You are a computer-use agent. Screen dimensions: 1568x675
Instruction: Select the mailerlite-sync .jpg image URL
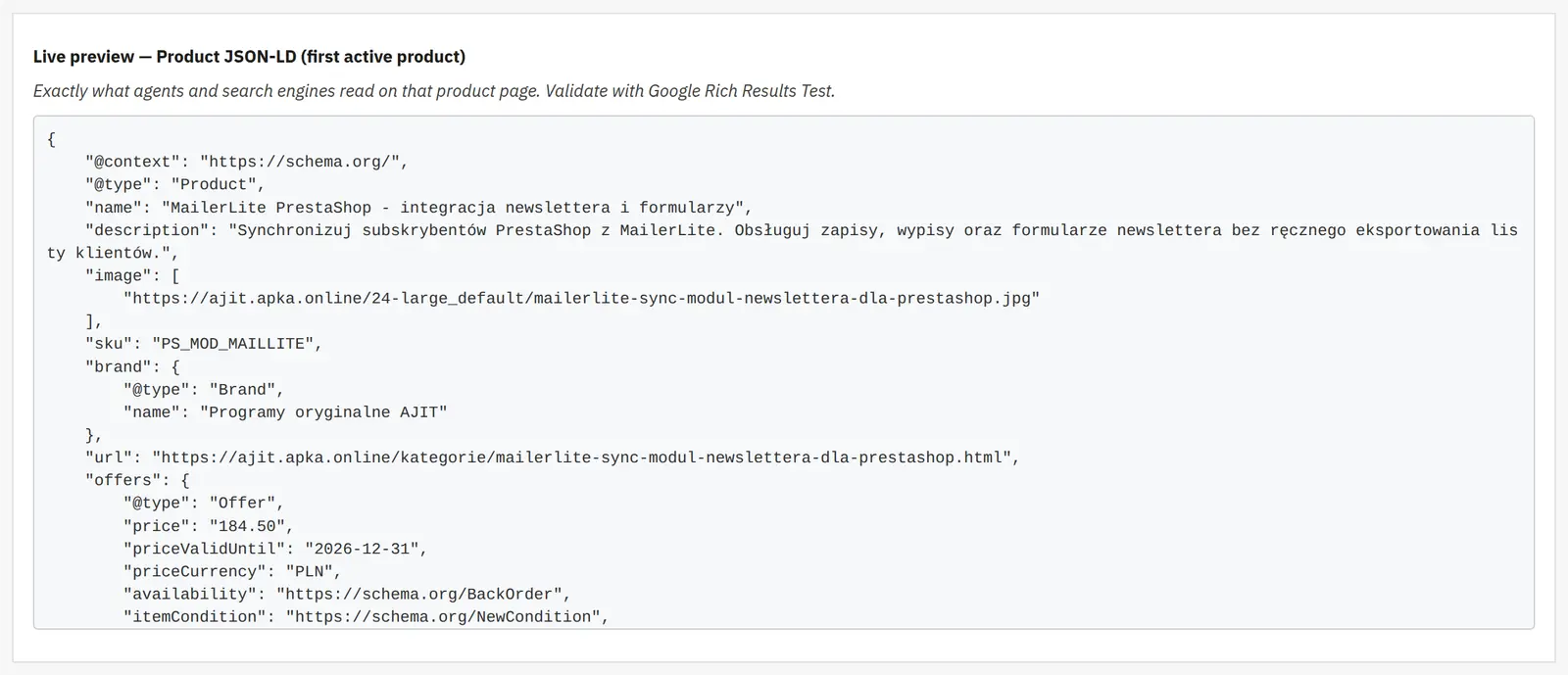point(581,299)
